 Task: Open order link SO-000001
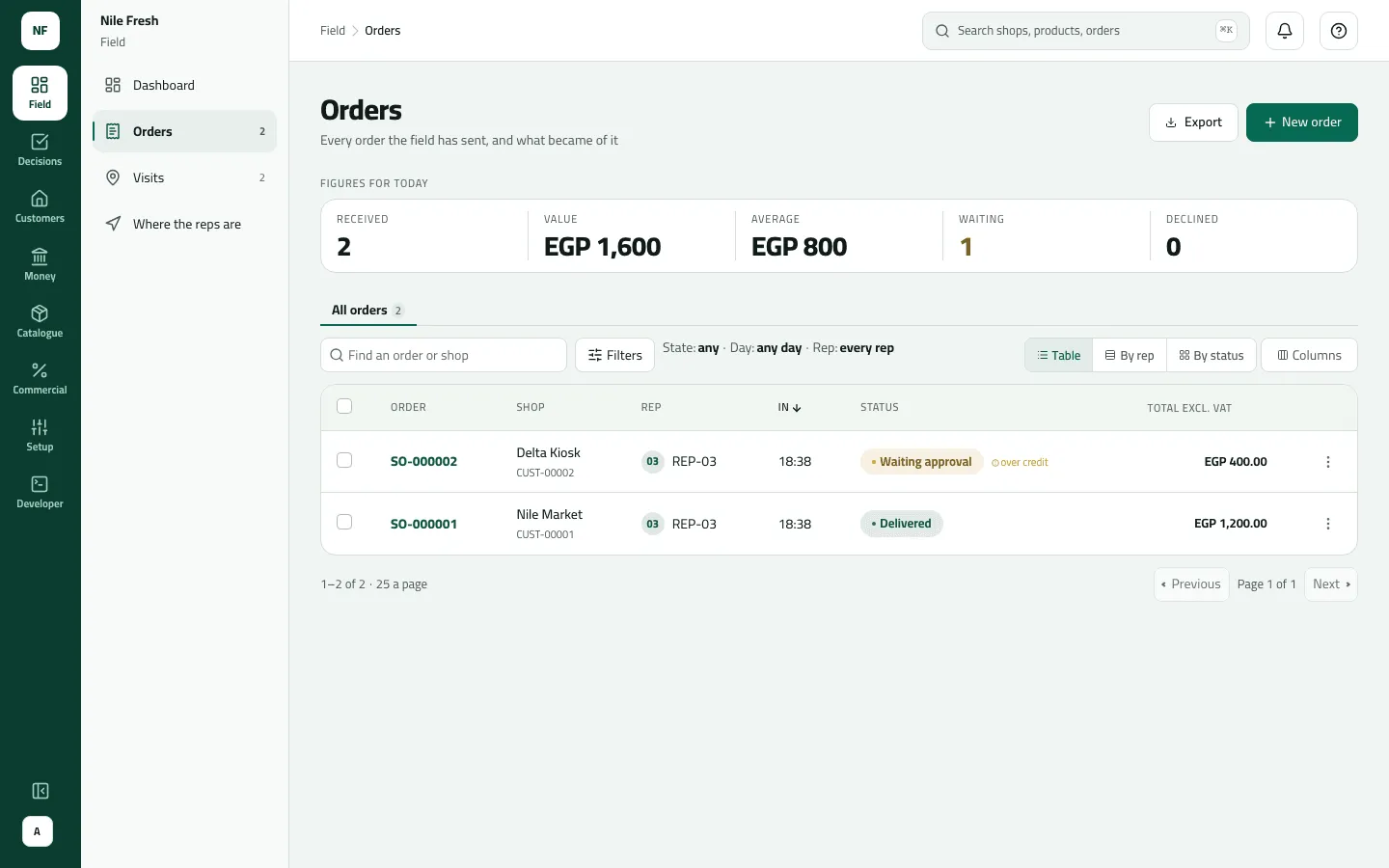[423, 524]
